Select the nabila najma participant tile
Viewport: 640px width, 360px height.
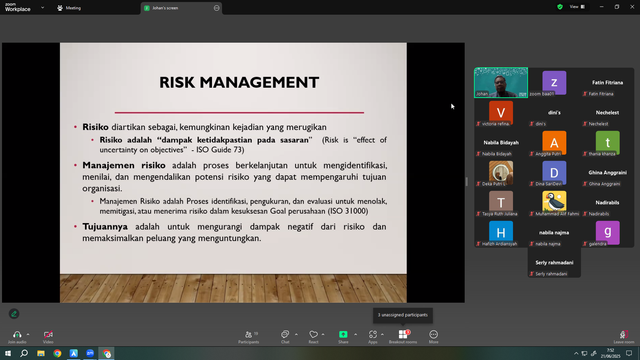click(x=554, y=233)
